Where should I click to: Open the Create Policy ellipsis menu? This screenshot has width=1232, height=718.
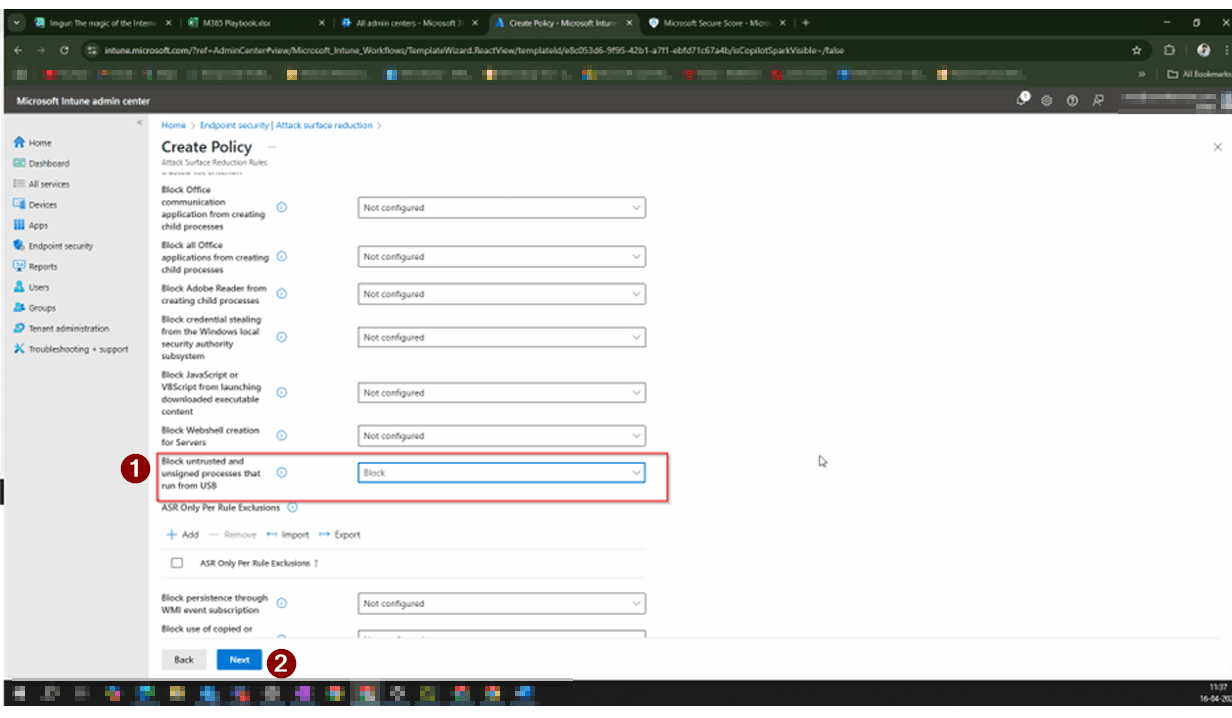(272, 147)
